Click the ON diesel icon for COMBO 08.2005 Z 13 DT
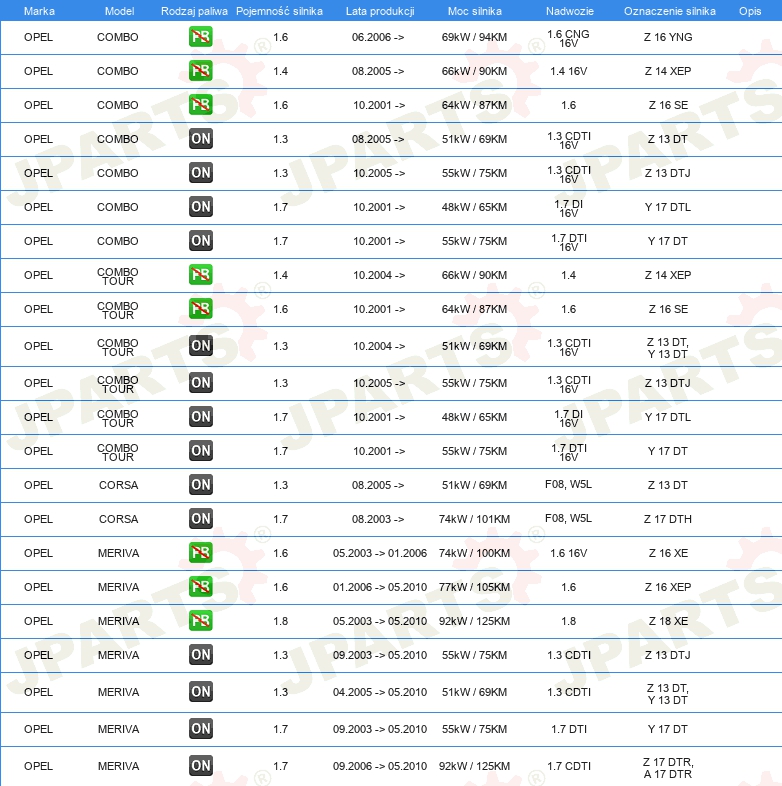Viewport: 782px width, 786px height. [201, 139]
